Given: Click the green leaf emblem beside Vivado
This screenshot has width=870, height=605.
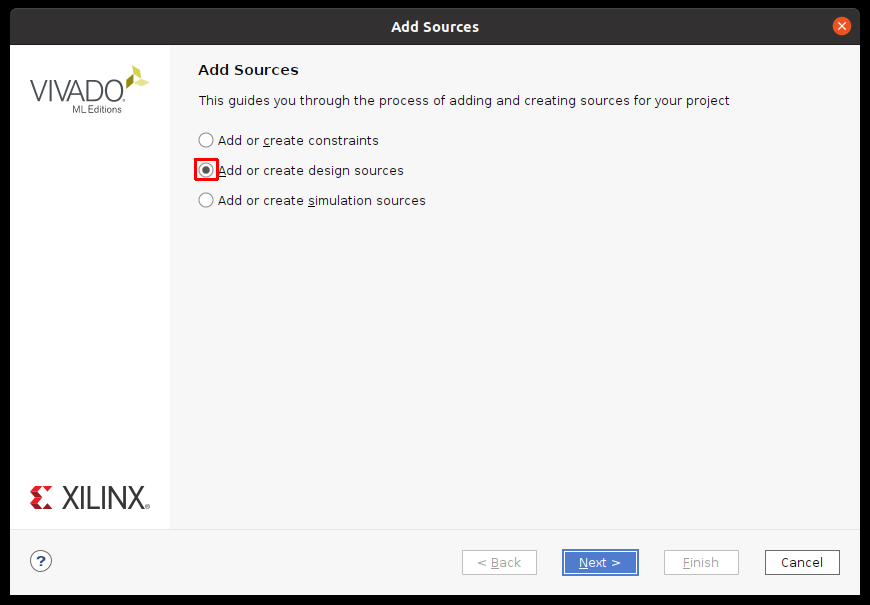Looking at the screenshot, I should pyautogui.click(x=137, y=77).
